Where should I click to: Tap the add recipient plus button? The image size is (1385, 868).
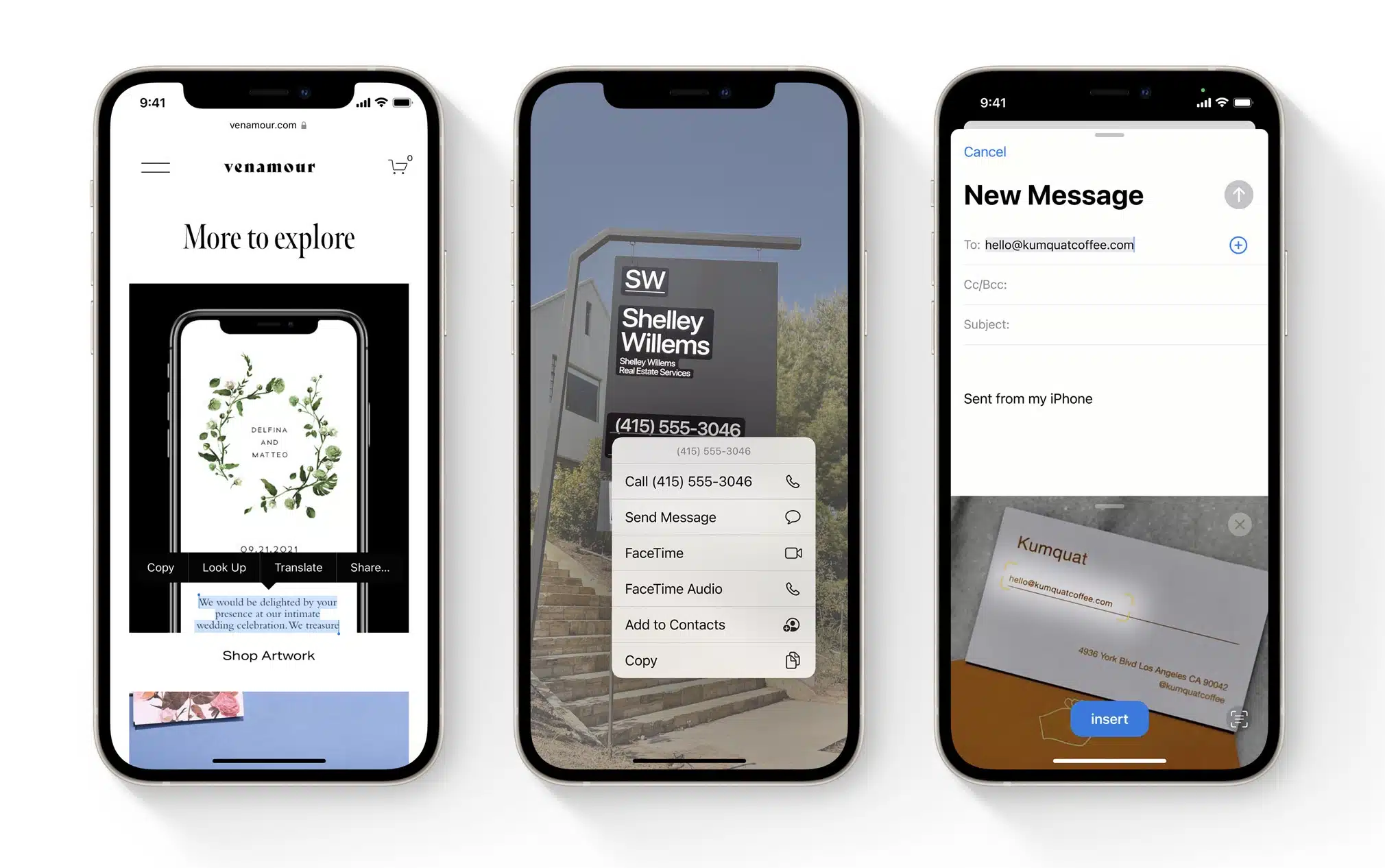click(1238, 245)
